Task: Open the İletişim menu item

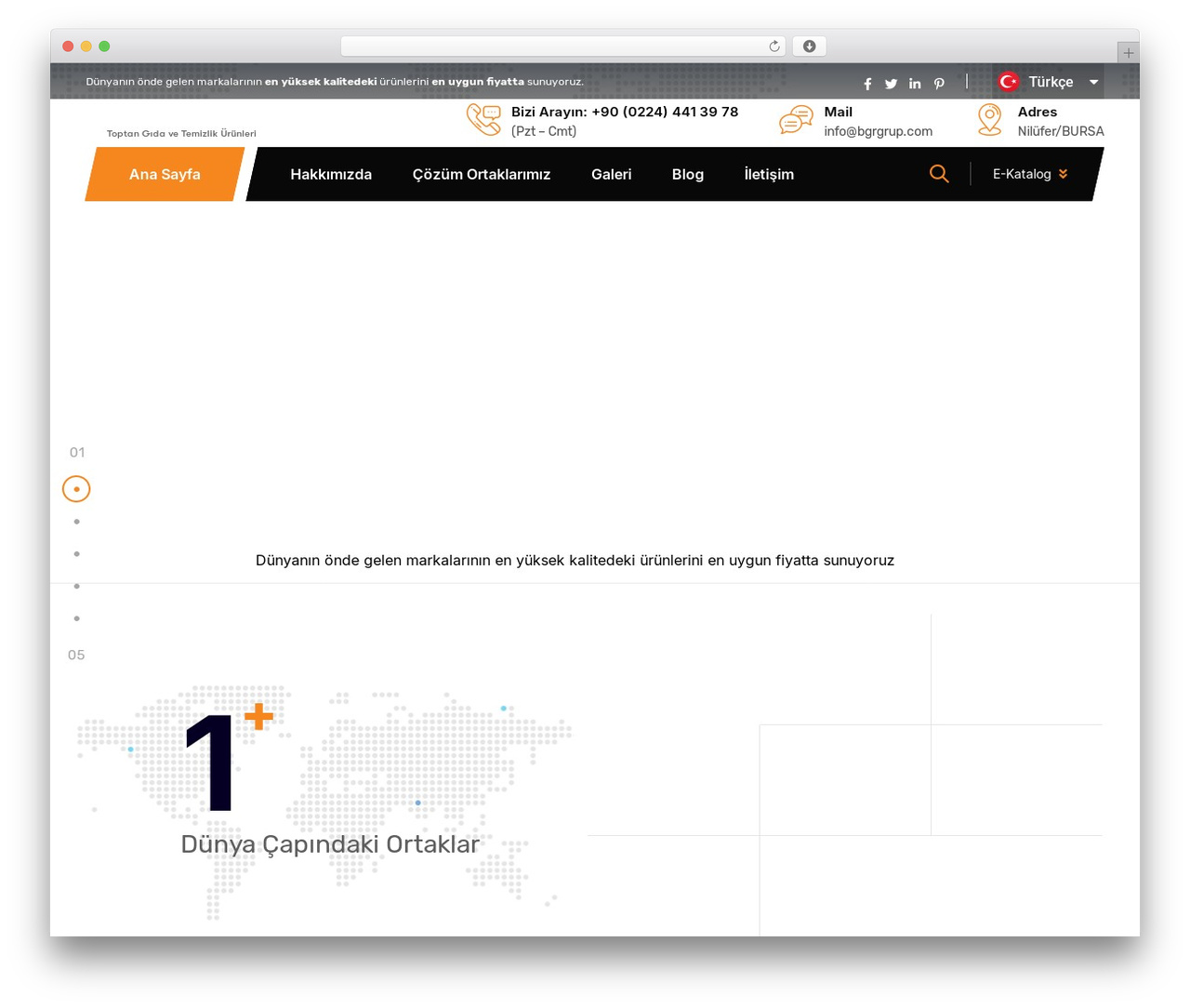Action: (x=769, y=174)
